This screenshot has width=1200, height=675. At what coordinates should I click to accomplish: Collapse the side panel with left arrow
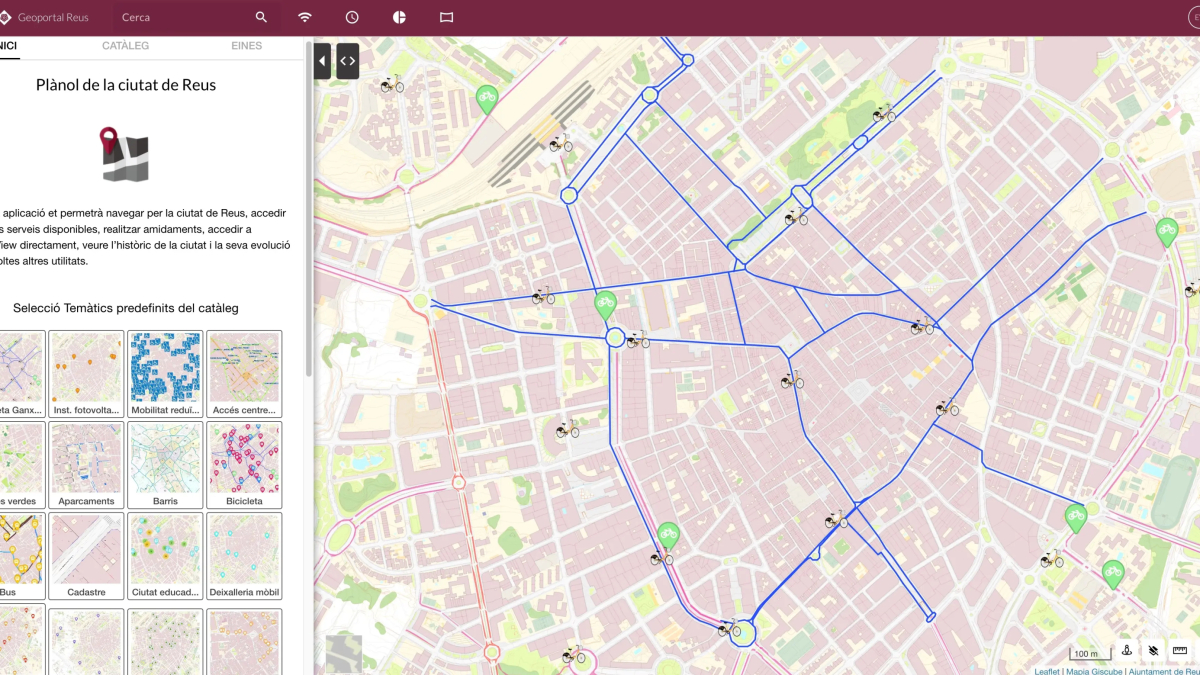coord(322,61)
